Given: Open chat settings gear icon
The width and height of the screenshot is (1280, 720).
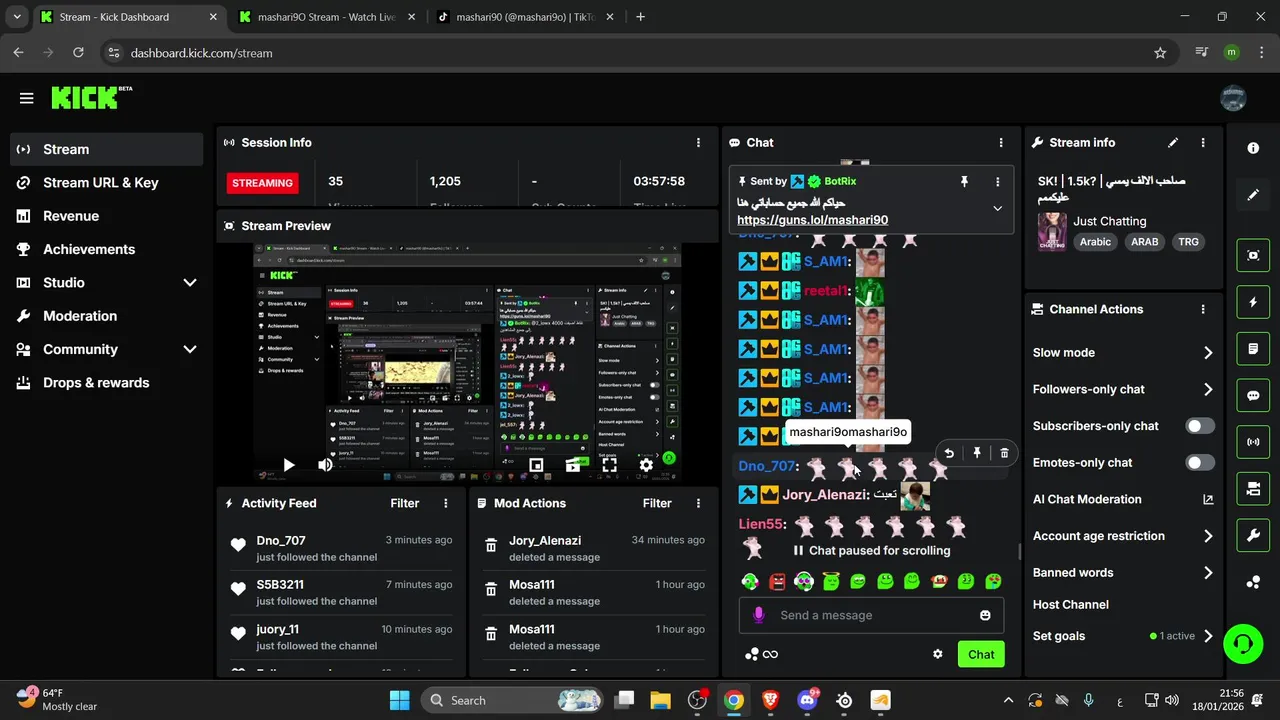Looking at the screenshot, I should click(938, 654).
